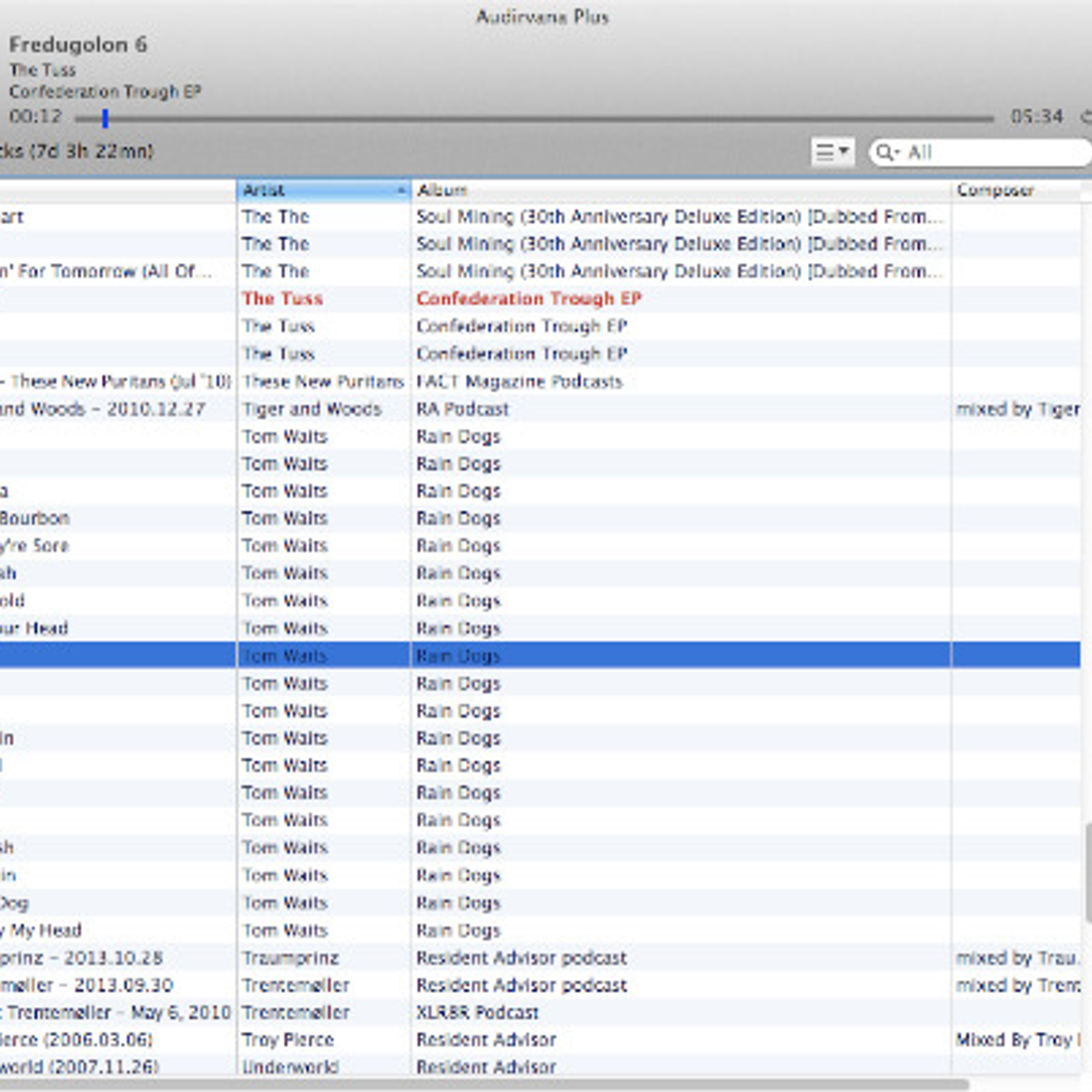Seek using the blue playback position marker
This screenshot has width=1092, height=1092.
(x=105, y=118)
